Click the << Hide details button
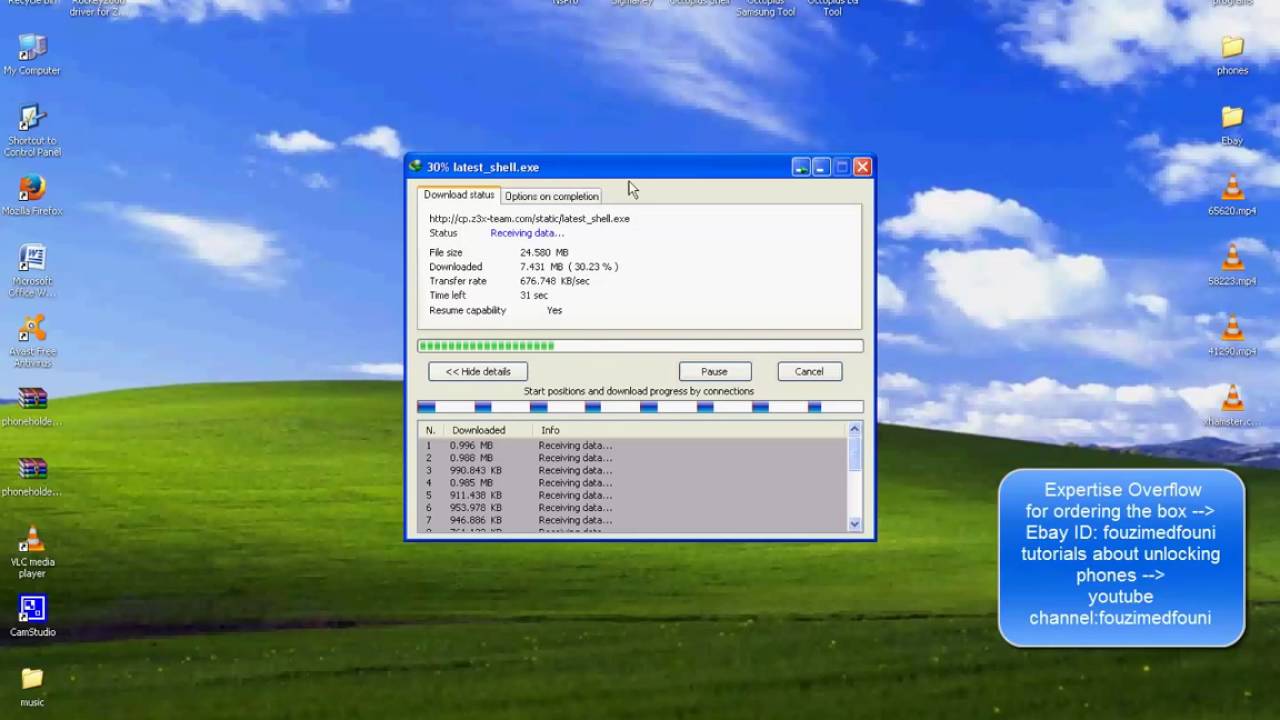Image resolution: width=1280 pixels, height=720 pixels. (x=478, y=371)
